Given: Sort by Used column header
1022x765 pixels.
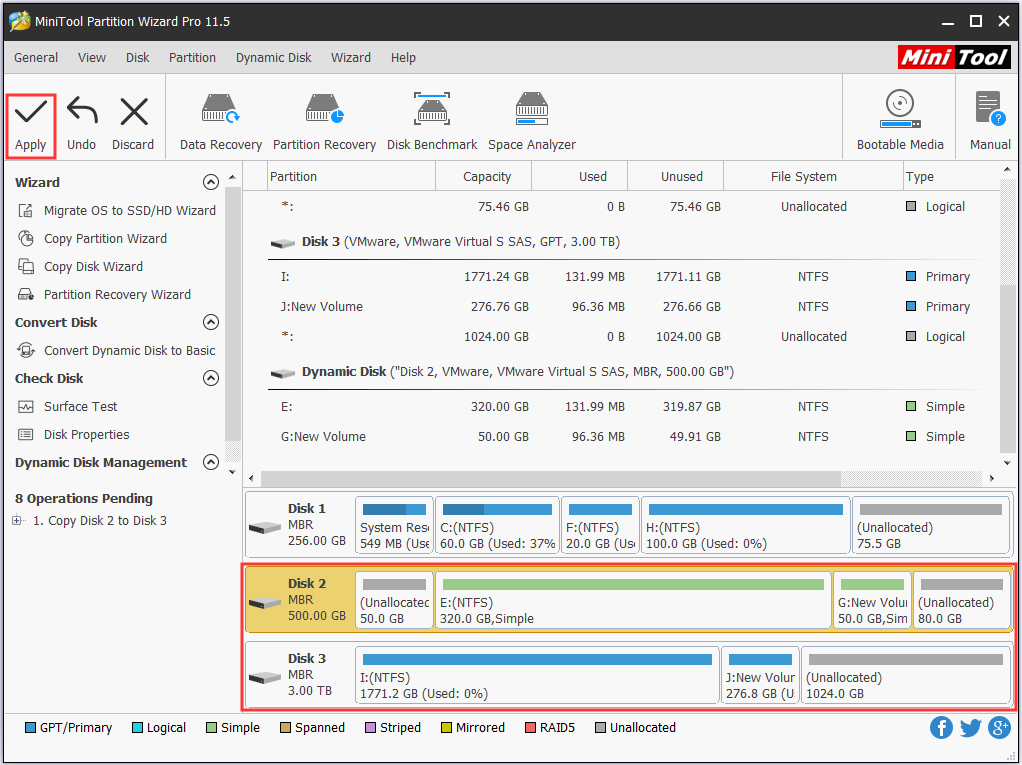Looking at the screenshot, I should click(579, 177).
